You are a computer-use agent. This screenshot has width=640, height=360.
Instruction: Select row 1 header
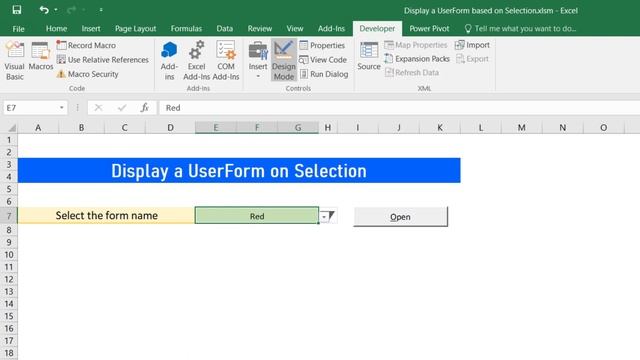(x=9, y=140)
